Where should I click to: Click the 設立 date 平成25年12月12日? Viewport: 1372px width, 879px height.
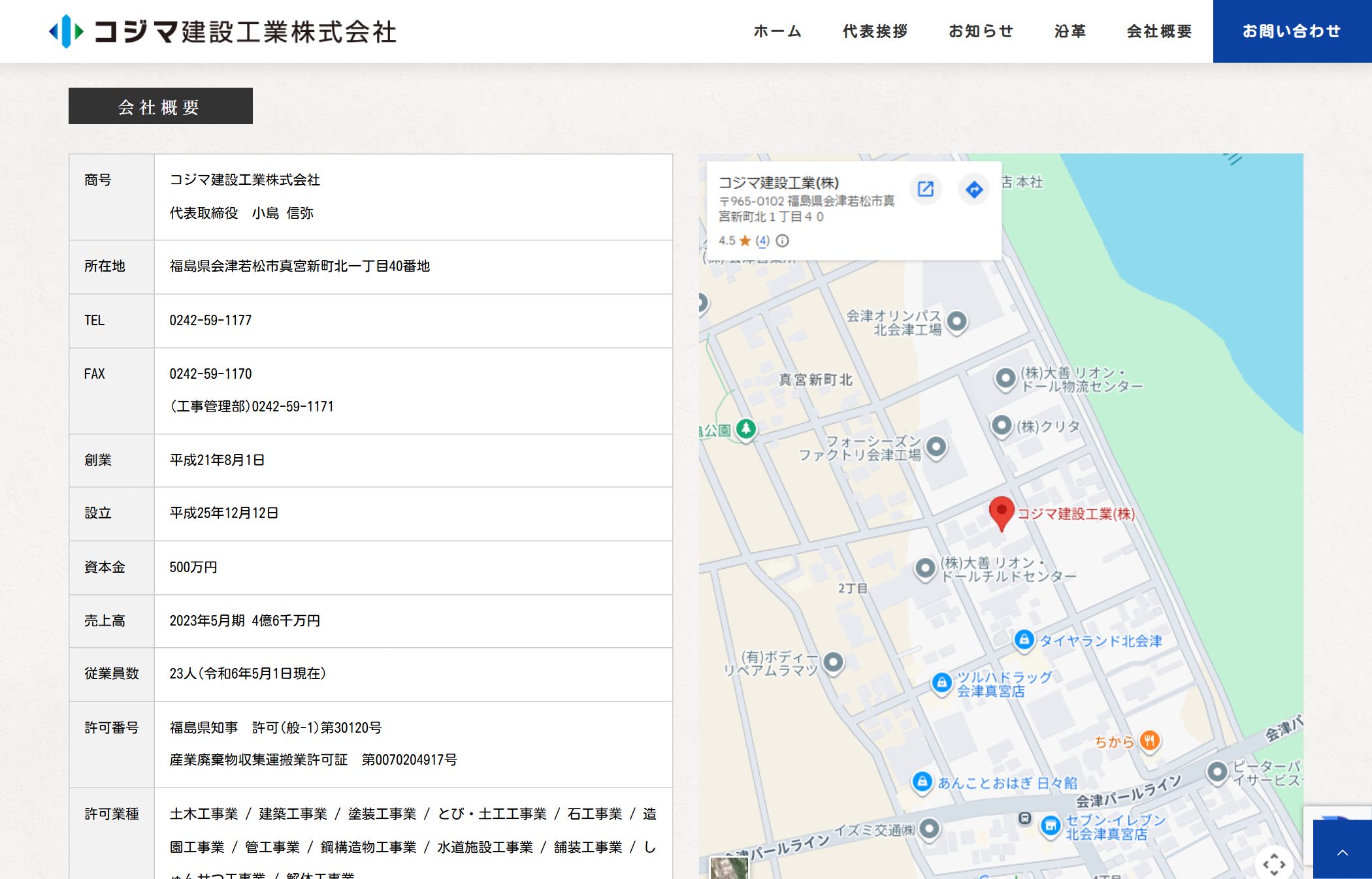click(x=224, y=513)
